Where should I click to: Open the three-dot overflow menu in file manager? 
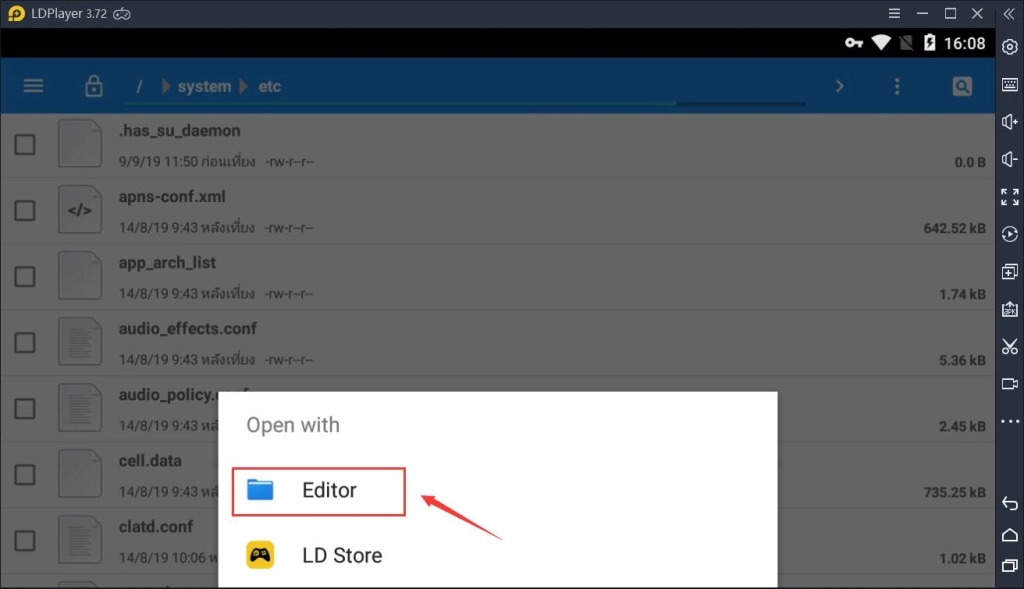[897, 86]
